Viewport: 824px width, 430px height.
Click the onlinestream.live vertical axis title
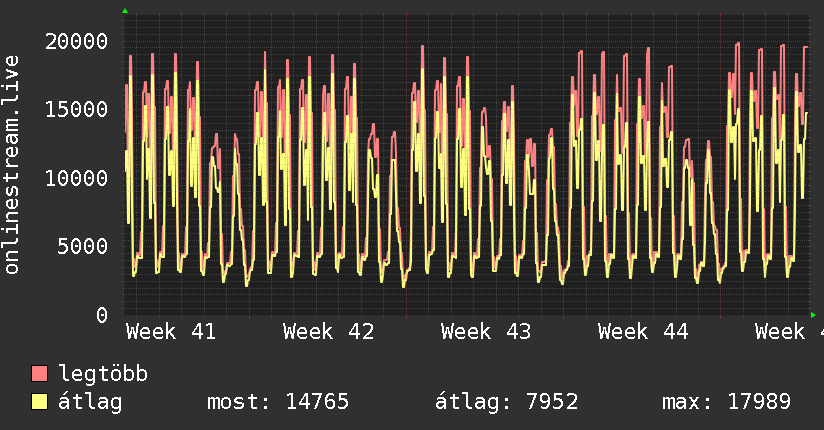click(12, 165)
